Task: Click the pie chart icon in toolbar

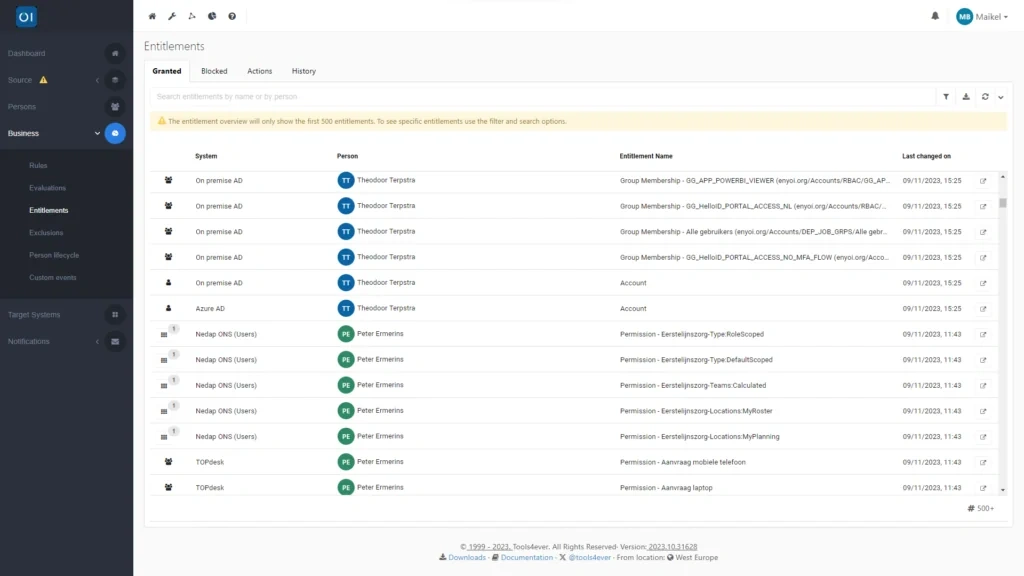Action: click(x=212, y=16)
